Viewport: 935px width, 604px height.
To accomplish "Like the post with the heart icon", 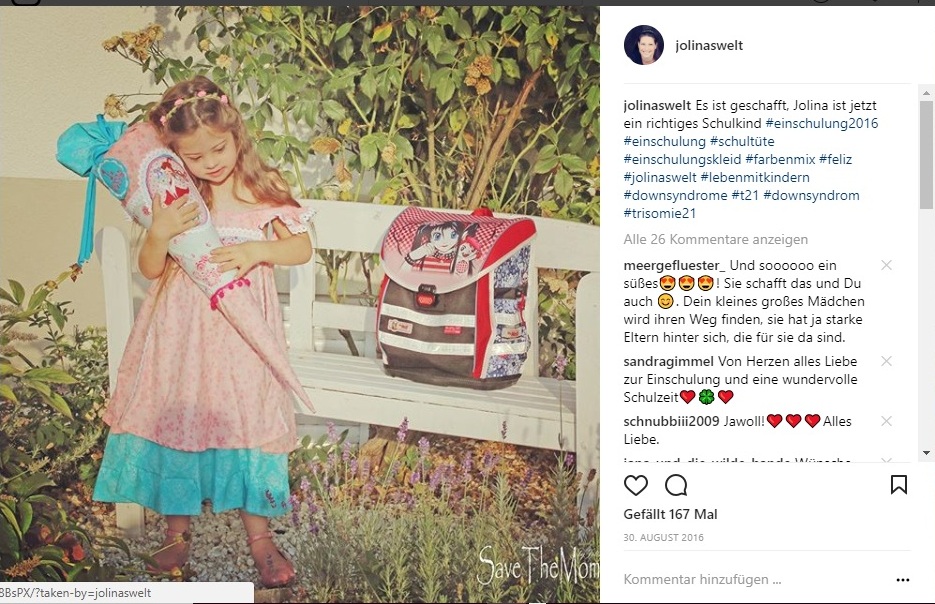I will tap(636, 485).
